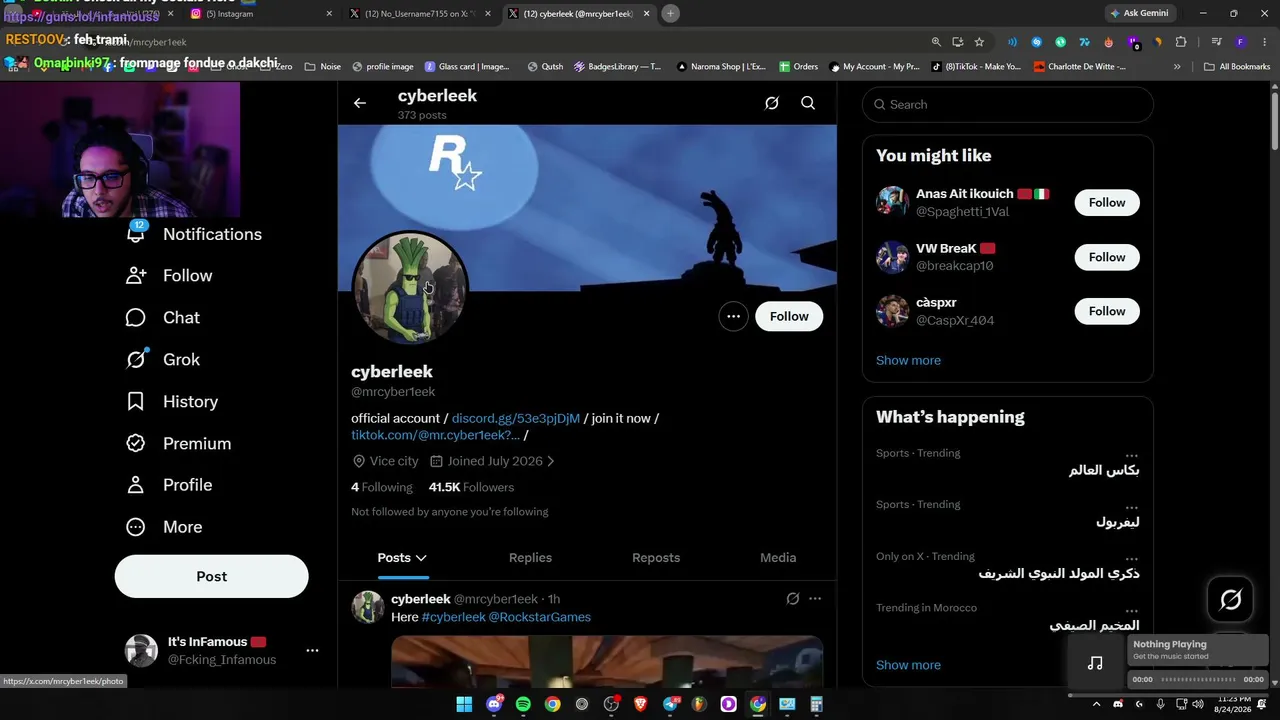Click the floating Grok button
Image resolution: width=1280 pixels, height=720 pixels.
pyautogui.click(x=1231, y=600)
